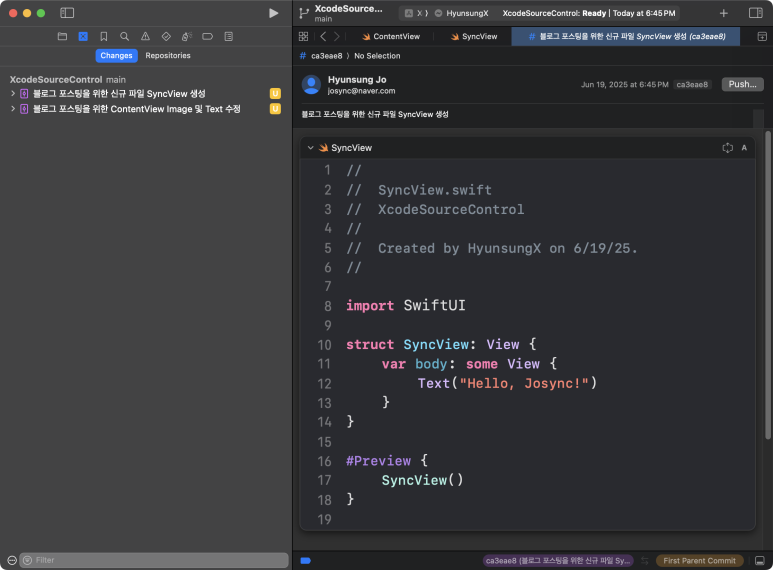This screenshot has width=773, height=570.
Task: Open the Report navigator icon
Action: (229, 36)
